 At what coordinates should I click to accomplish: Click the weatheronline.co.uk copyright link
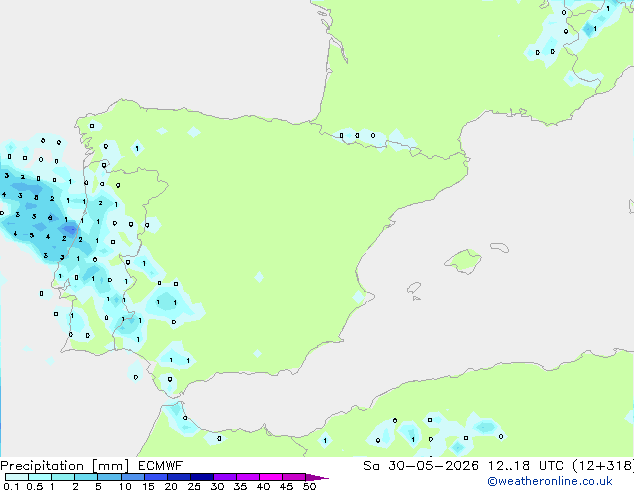pos(550,481)
